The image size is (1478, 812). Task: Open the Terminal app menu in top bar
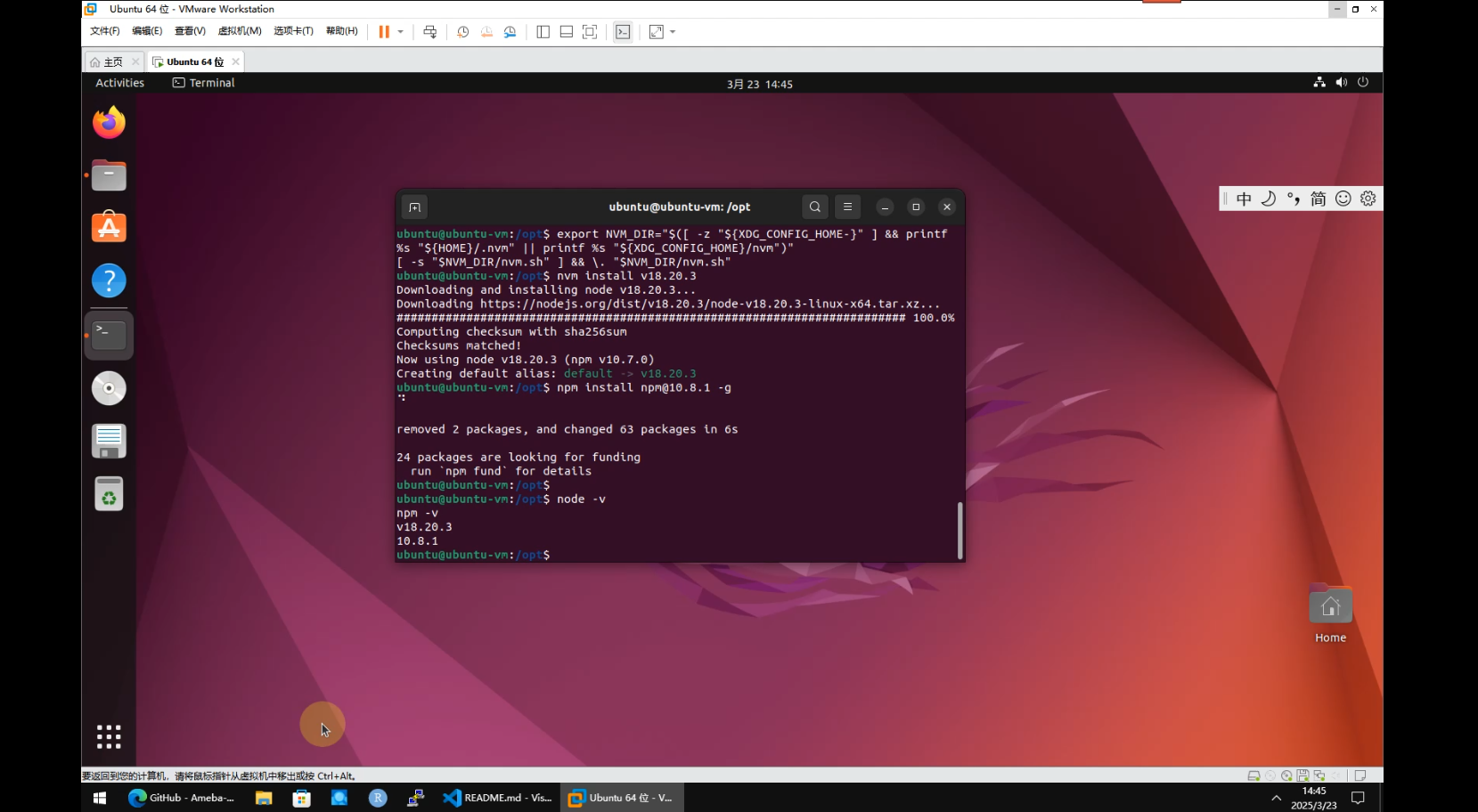pyautogui.click(x=203, y=83)
